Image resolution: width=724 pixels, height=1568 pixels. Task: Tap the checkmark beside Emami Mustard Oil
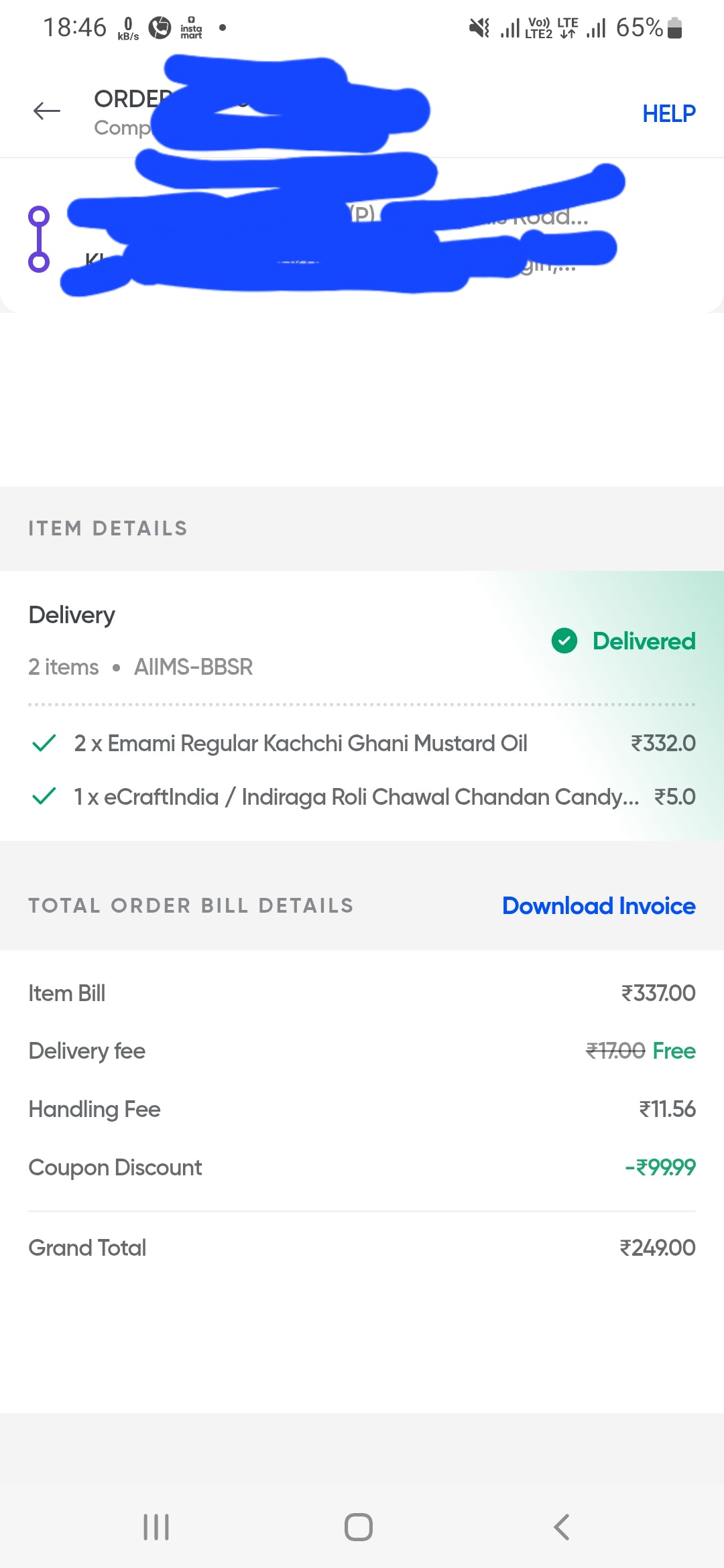click(43, 742)
